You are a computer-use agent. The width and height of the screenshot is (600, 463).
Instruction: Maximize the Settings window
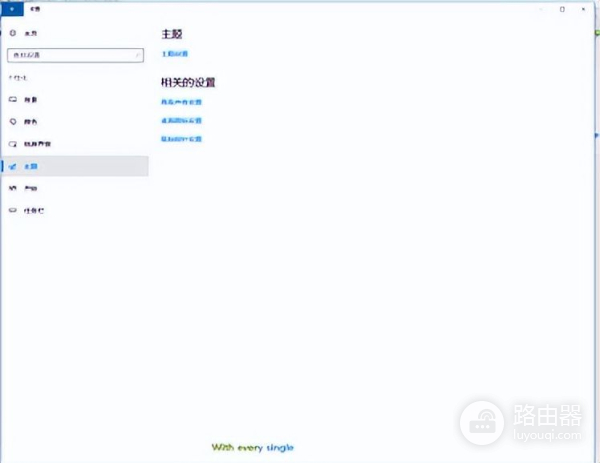(x=562, y=9)
